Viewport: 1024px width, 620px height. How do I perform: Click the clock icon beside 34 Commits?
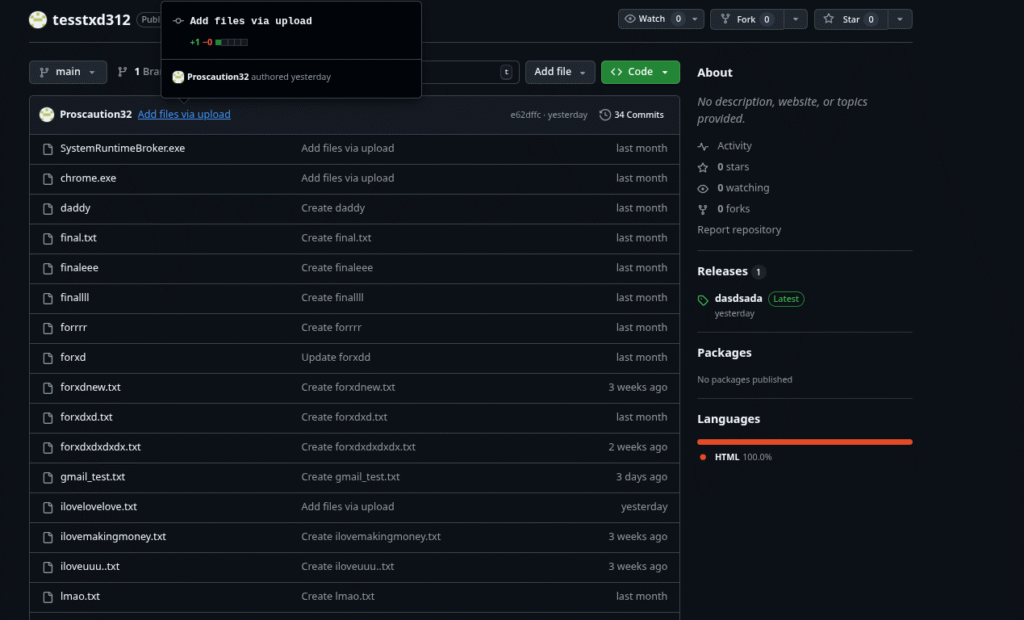(x=605, y=115)
